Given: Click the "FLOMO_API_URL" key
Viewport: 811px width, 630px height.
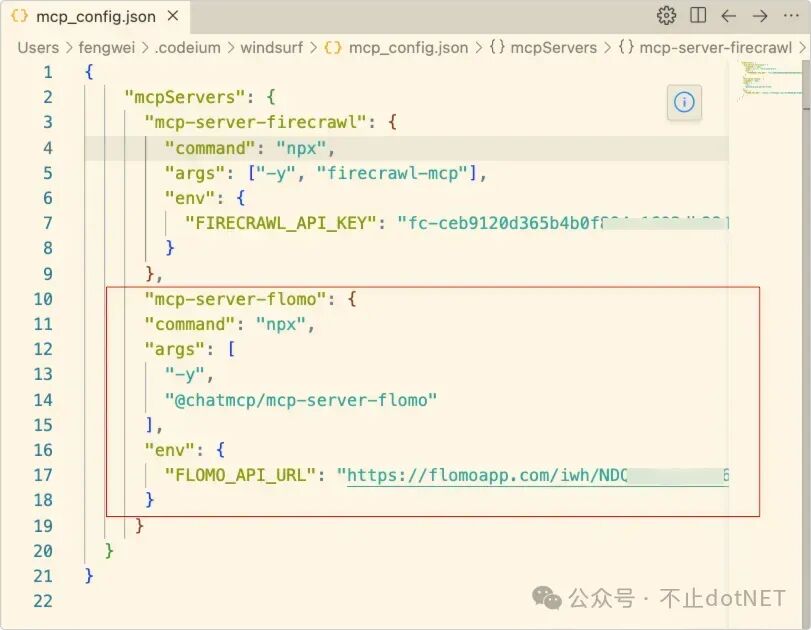Looking at the screenshot, I should tap(240, 475).
